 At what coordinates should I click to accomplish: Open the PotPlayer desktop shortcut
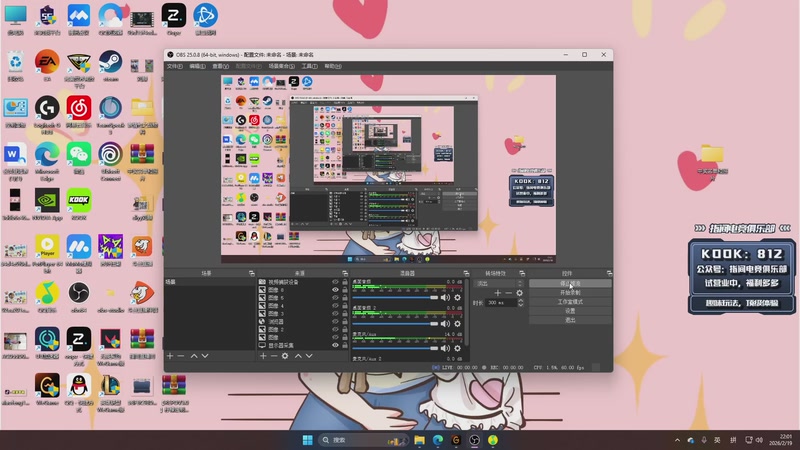click(x=47, y=253)
